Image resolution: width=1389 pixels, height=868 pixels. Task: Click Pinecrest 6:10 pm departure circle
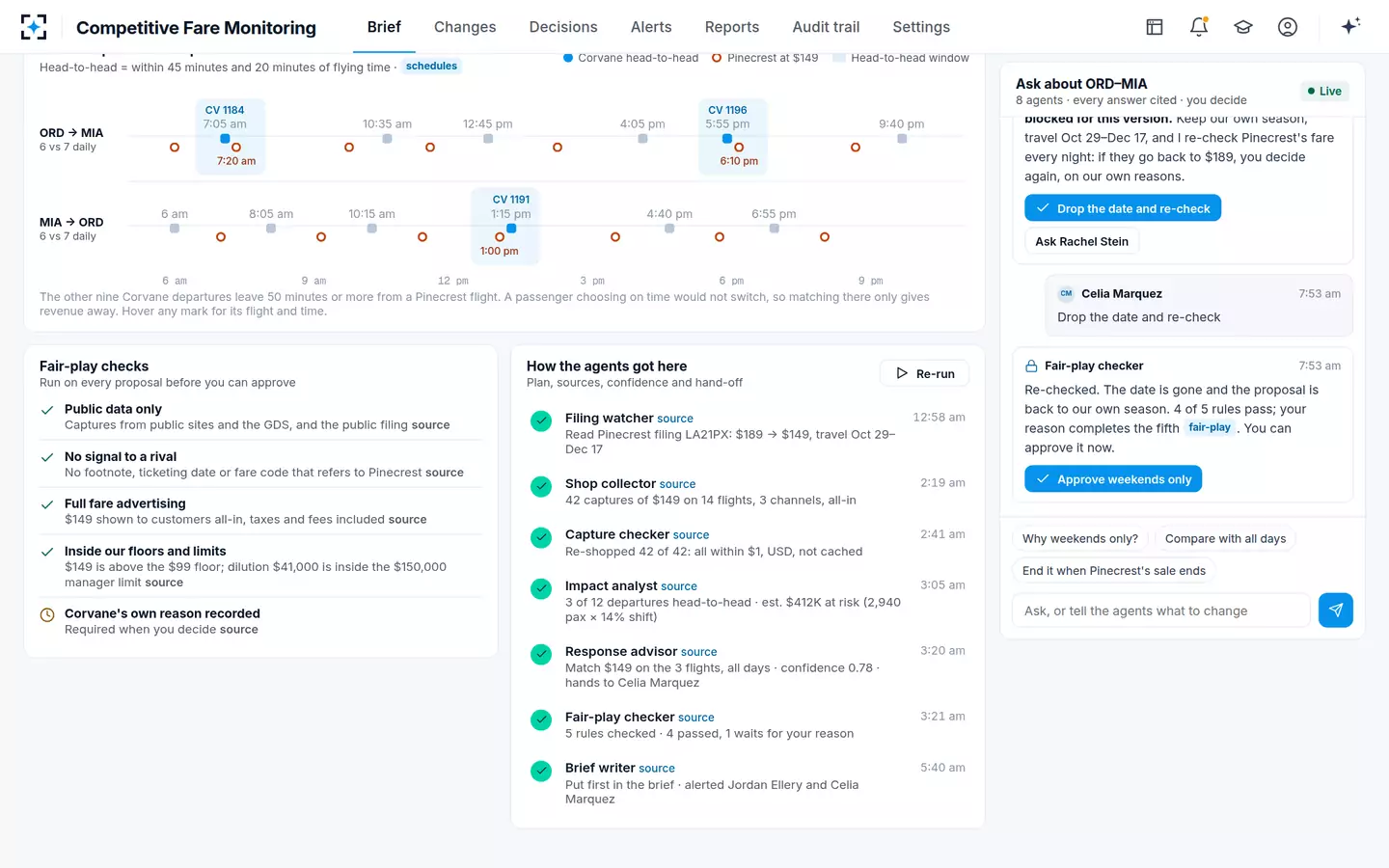739,148
